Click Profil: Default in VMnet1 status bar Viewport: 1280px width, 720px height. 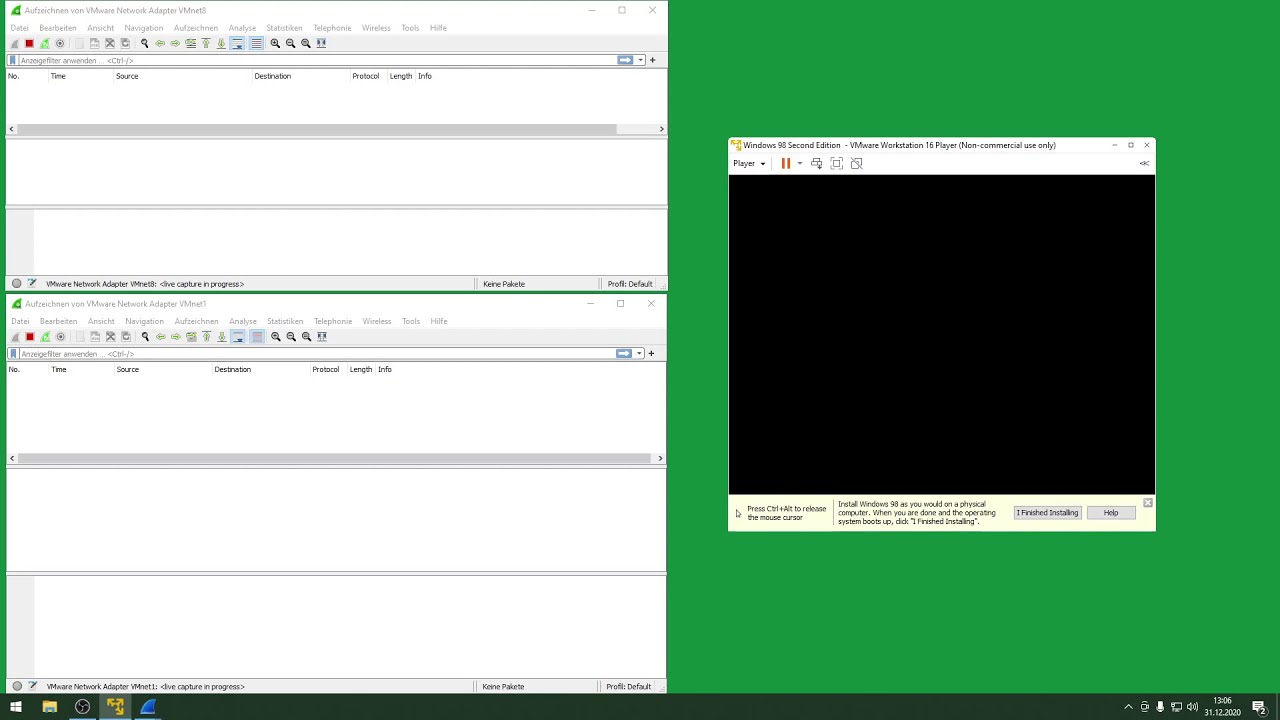pyautogui.click(x=628, y=686)
